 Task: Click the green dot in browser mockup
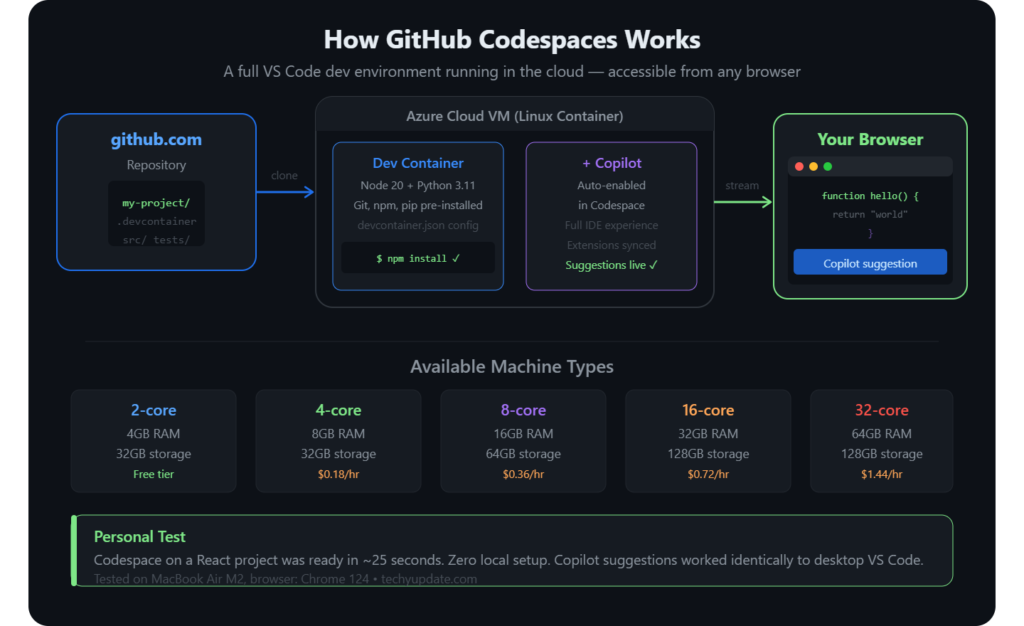pos(827,166)
